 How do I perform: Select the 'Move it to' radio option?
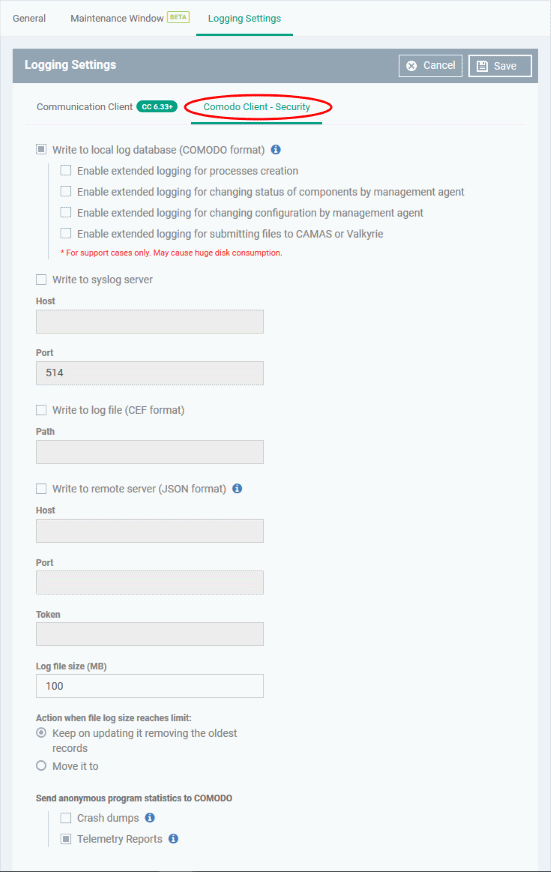(41, 766)
